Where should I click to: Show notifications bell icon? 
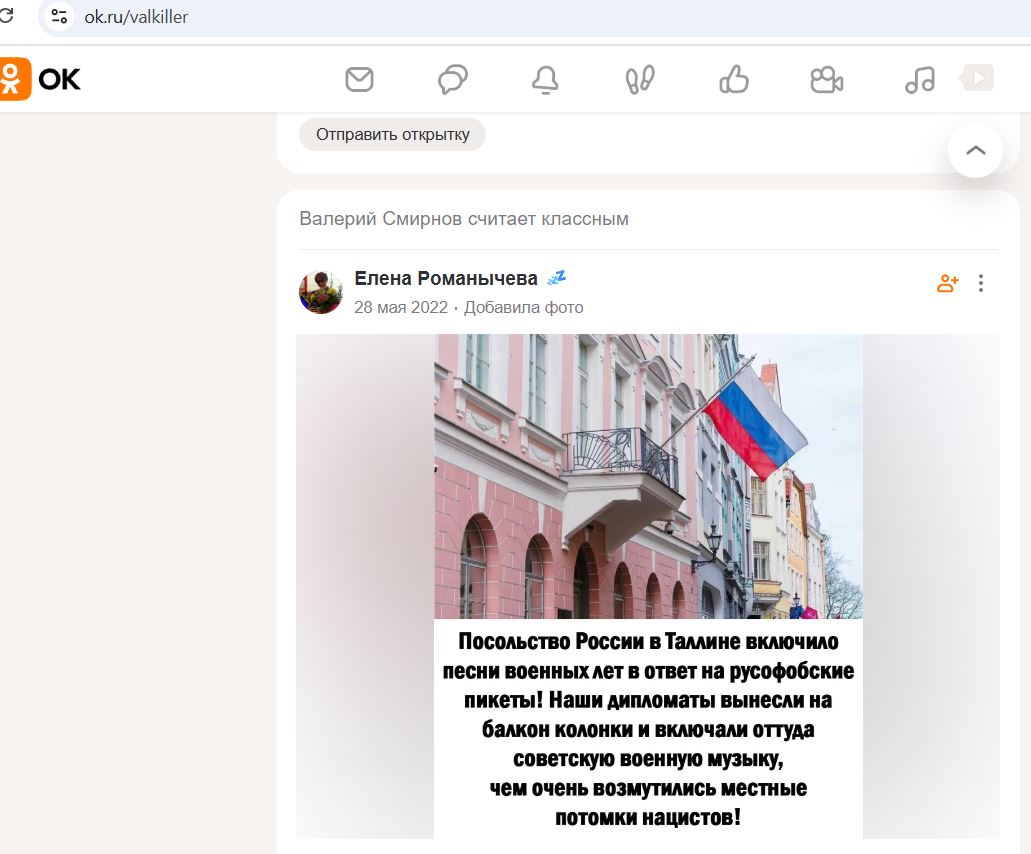[545, 80]
